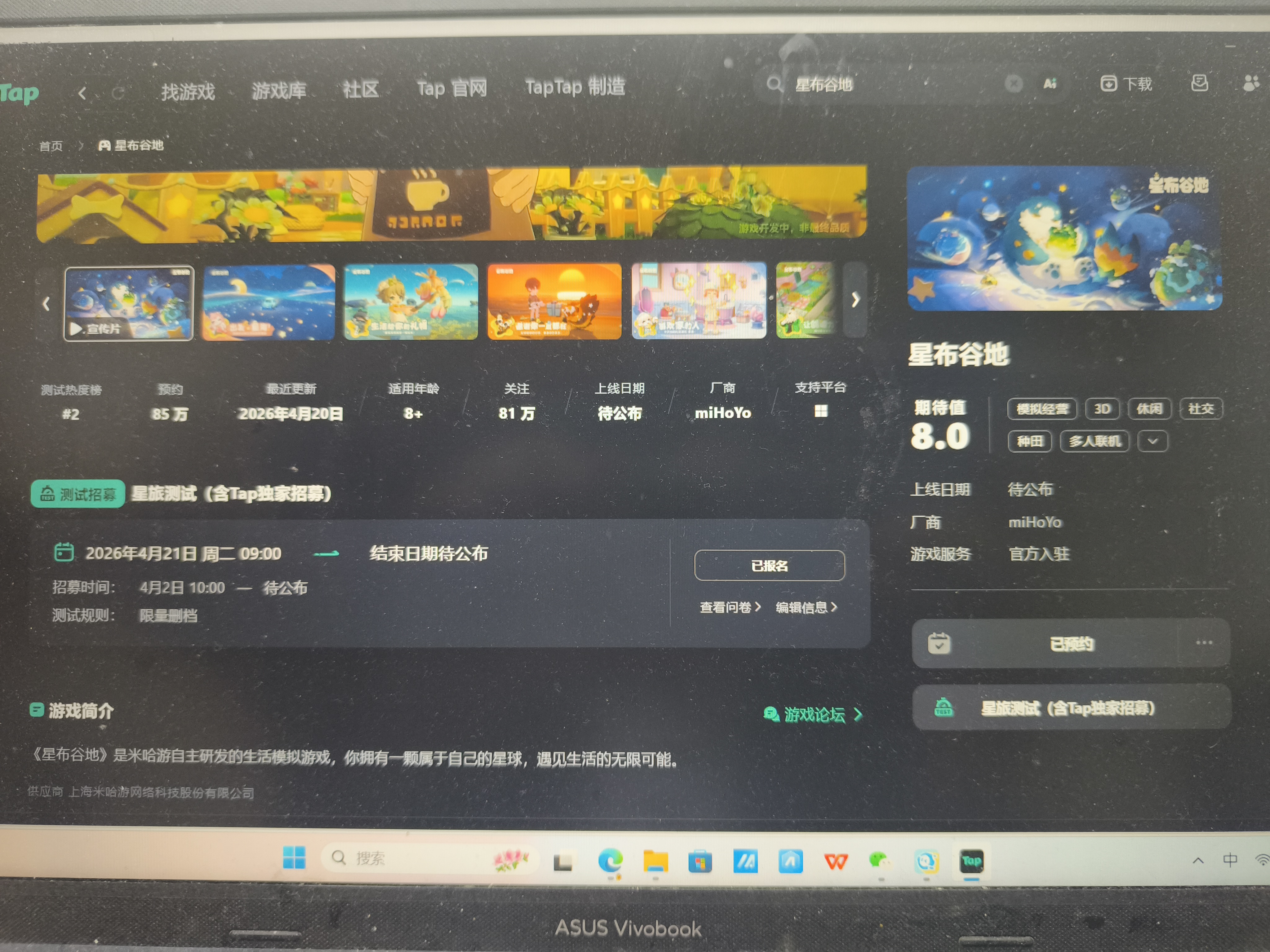Select the 社交 tag

click(1201, 408)
